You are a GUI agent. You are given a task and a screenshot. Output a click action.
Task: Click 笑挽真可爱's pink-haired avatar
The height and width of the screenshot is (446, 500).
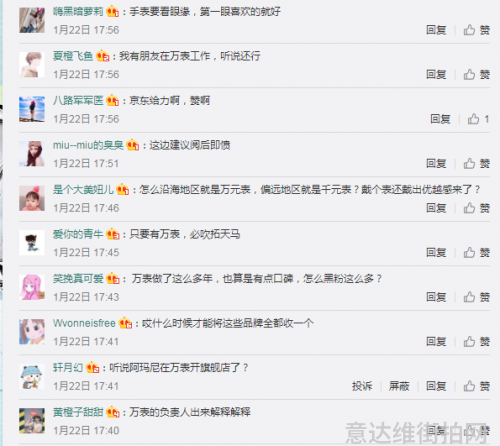32,287
